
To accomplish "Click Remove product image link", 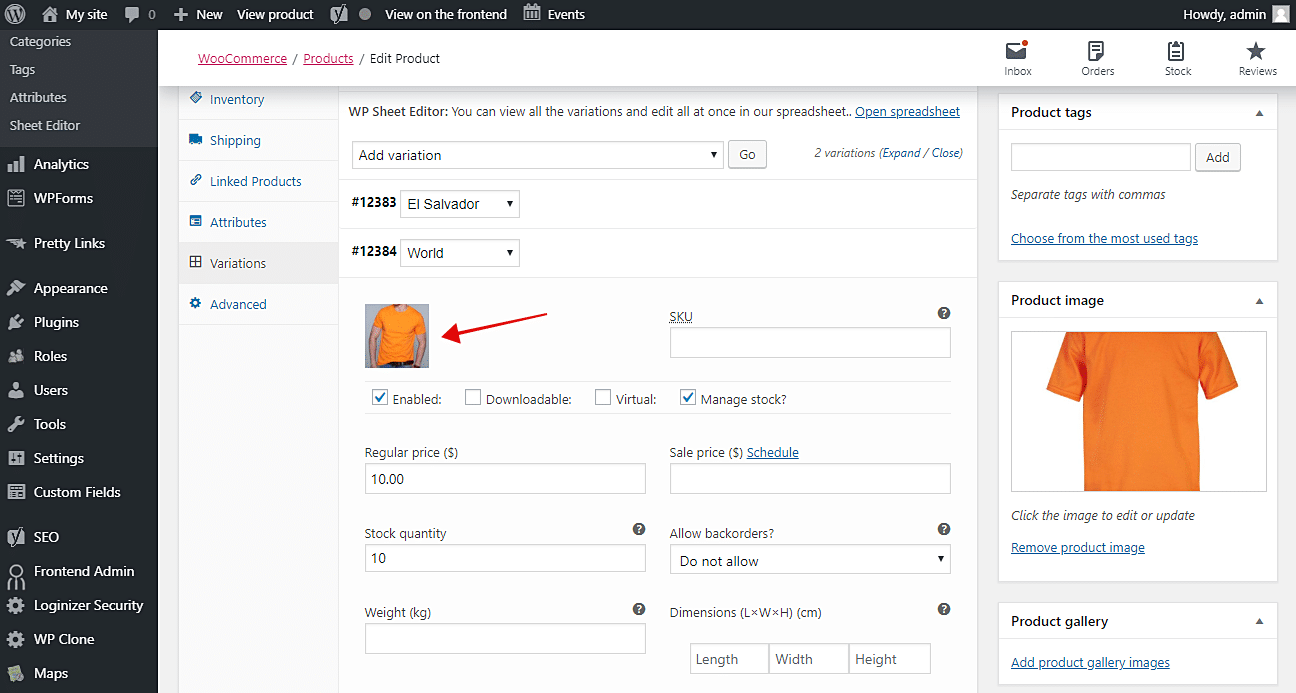I will 1078,548.
